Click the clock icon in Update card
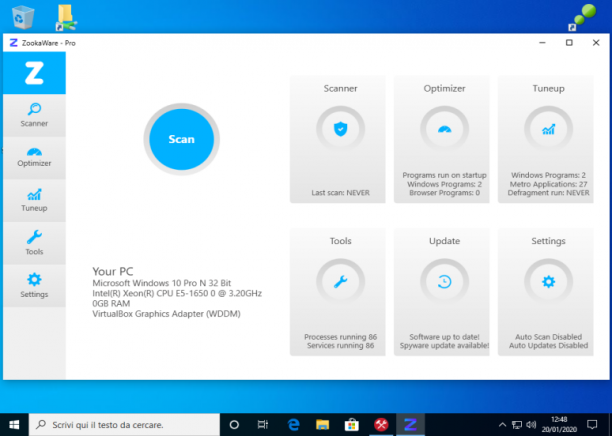The height and width of the screenshot is (436, 612). tap(444, 281)
